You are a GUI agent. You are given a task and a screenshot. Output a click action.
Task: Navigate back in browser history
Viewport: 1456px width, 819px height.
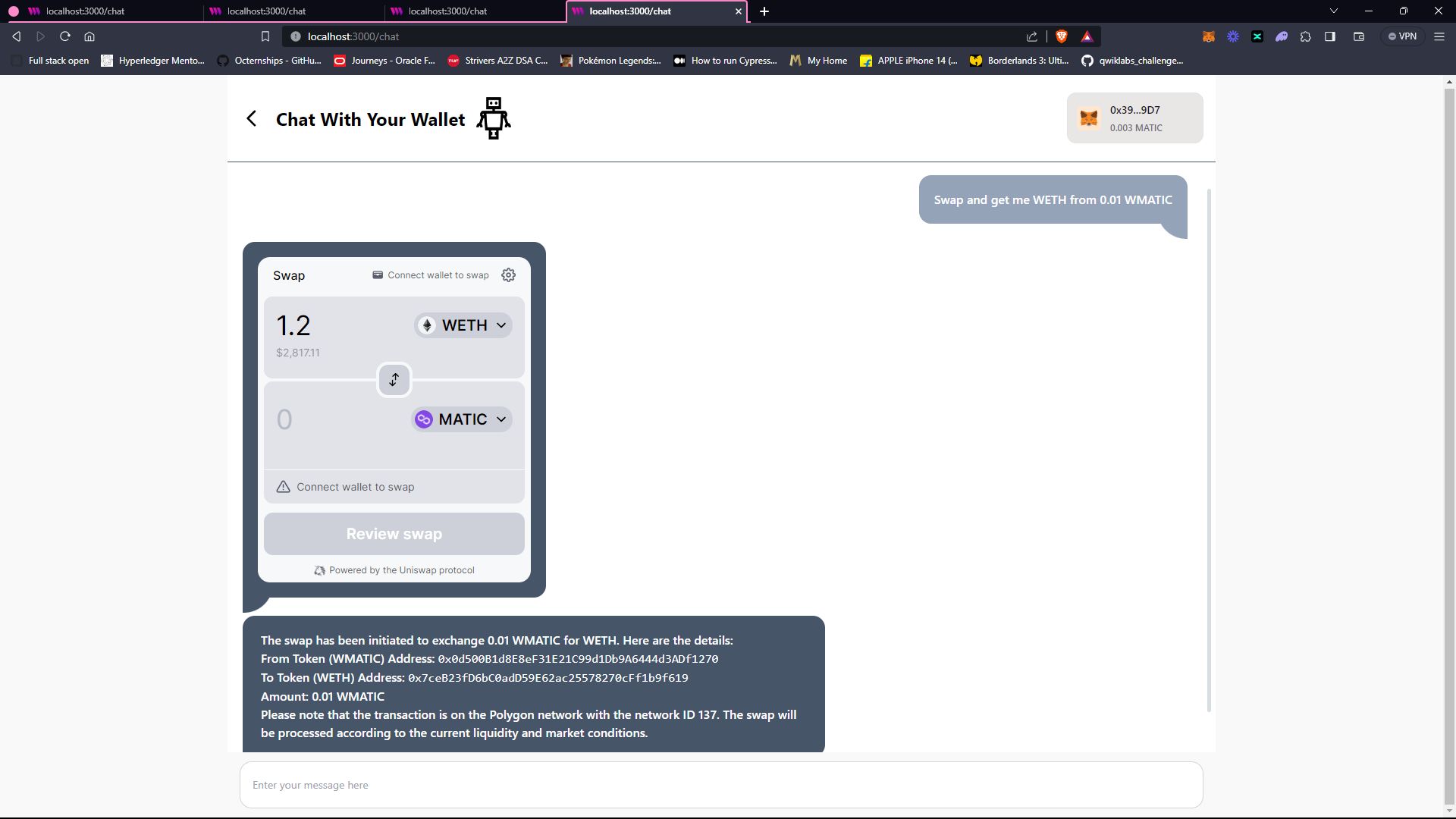[x=17, y=36]
